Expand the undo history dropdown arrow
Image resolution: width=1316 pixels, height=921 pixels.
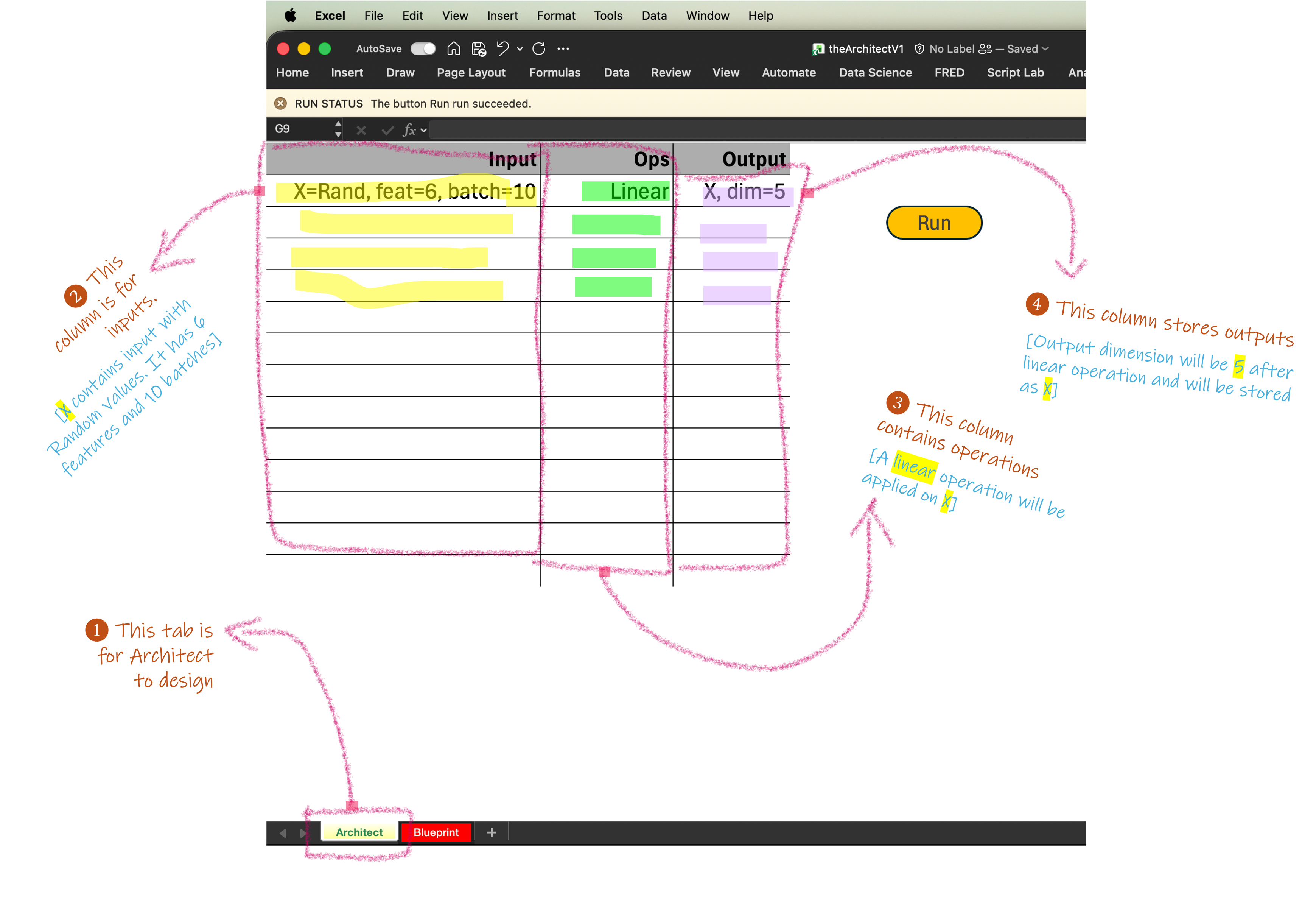520,49
